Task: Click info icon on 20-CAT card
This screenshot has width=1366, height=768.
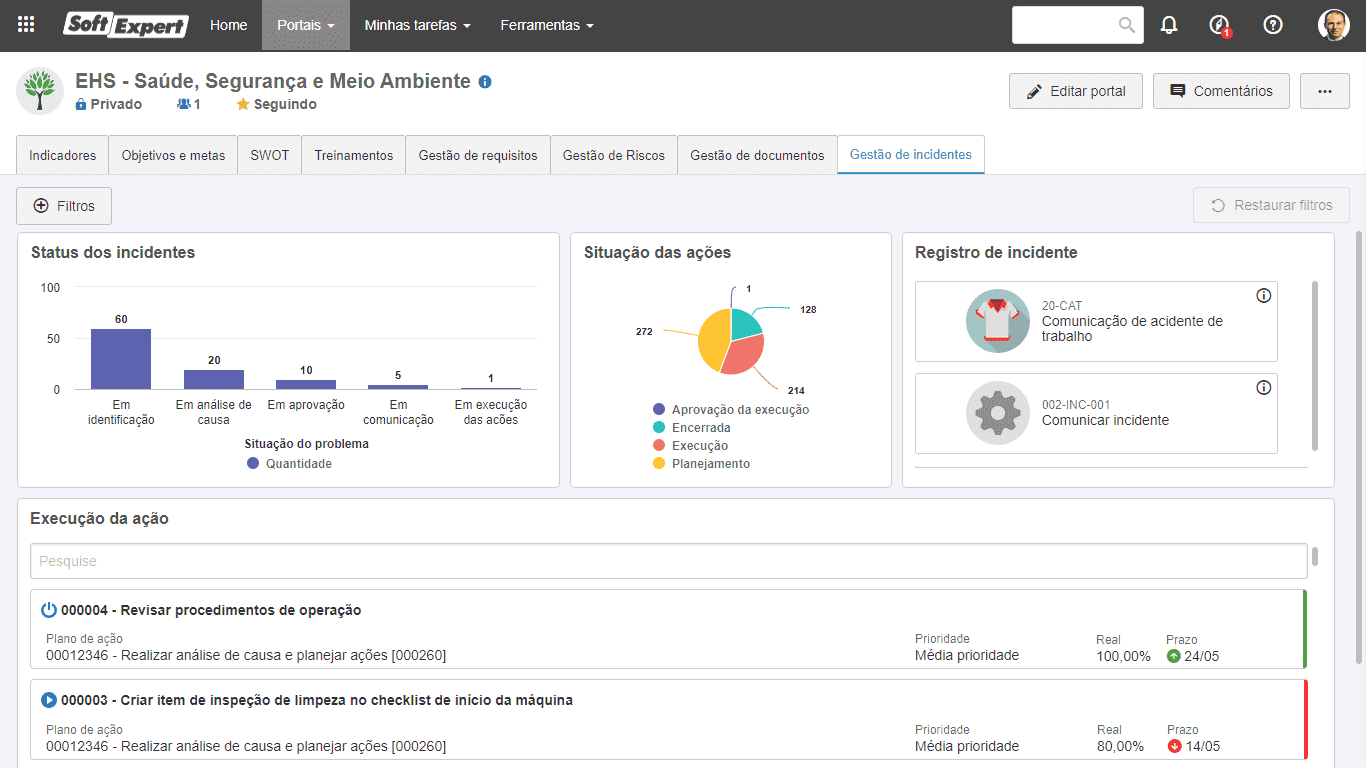Action: [1263, 295]
